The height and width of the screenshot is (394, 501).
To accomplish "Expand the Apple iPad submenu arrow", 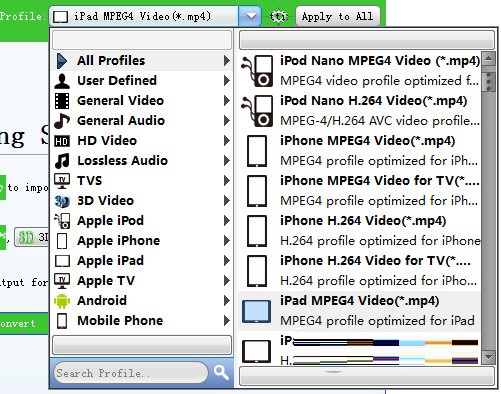I will pos(227,261).
